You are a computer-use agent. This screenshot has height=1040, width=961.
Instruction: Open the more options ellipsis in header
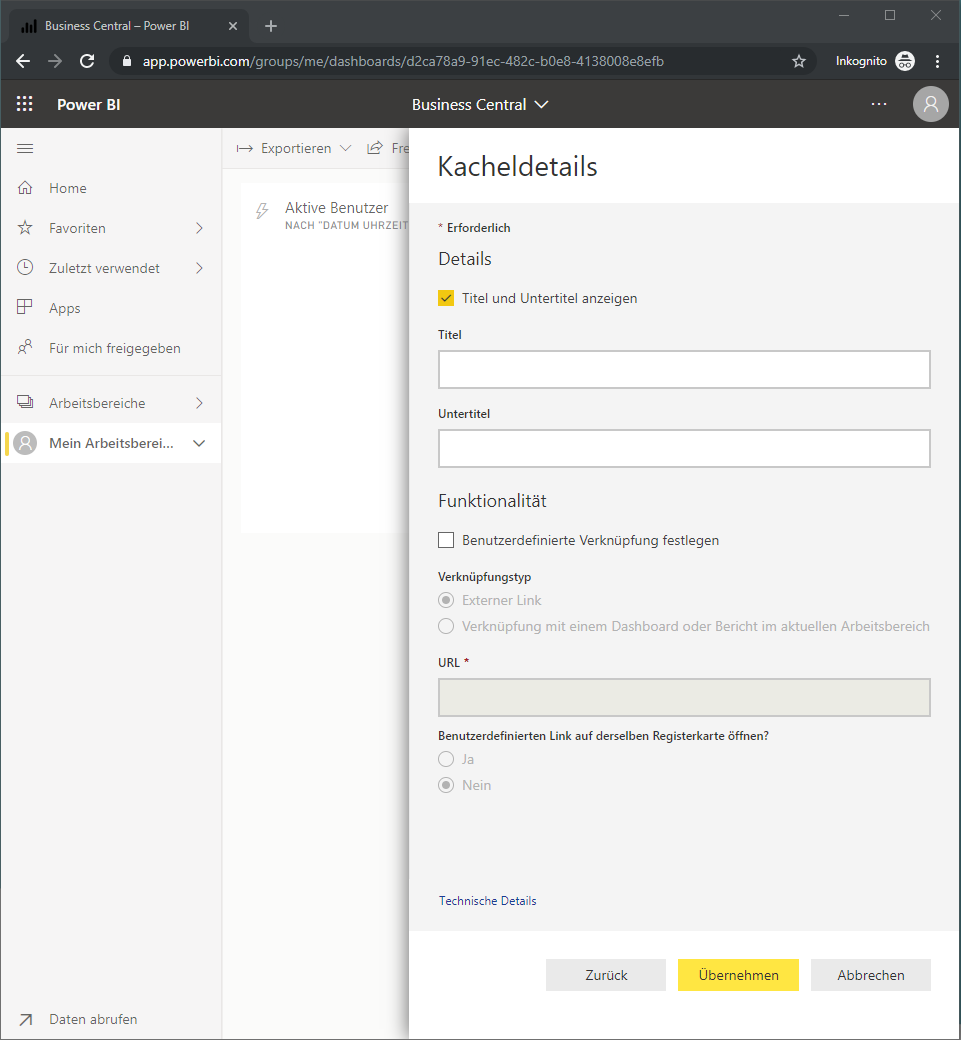(879, 104)
